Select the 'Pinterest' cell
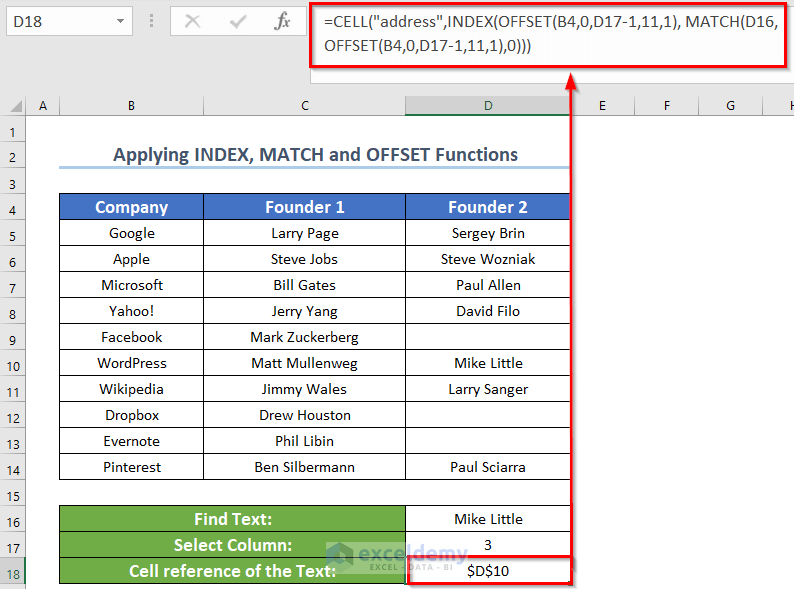Viewport: 794px width, 589px height. click(131, 467)
